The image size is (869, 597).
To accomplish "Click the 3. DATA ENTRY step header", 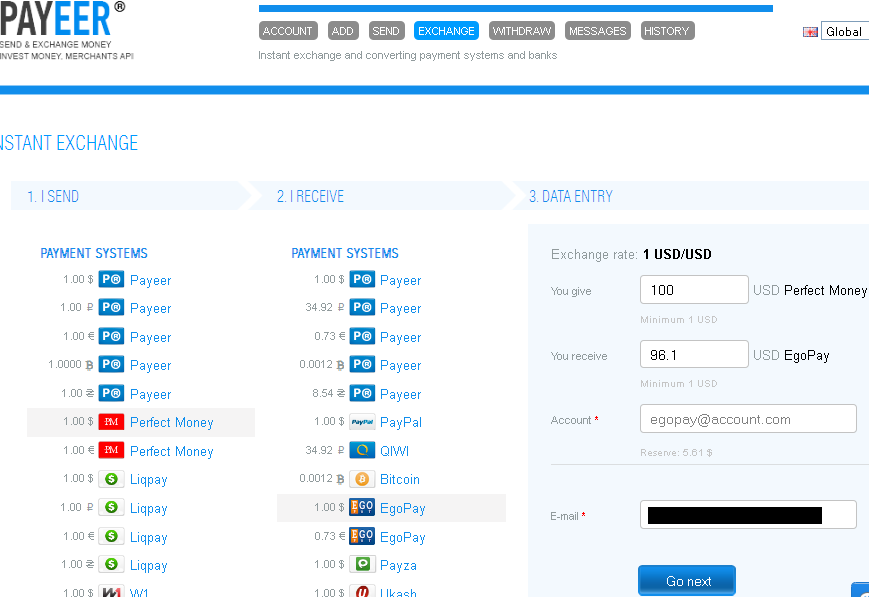I will tap(690, 196).
